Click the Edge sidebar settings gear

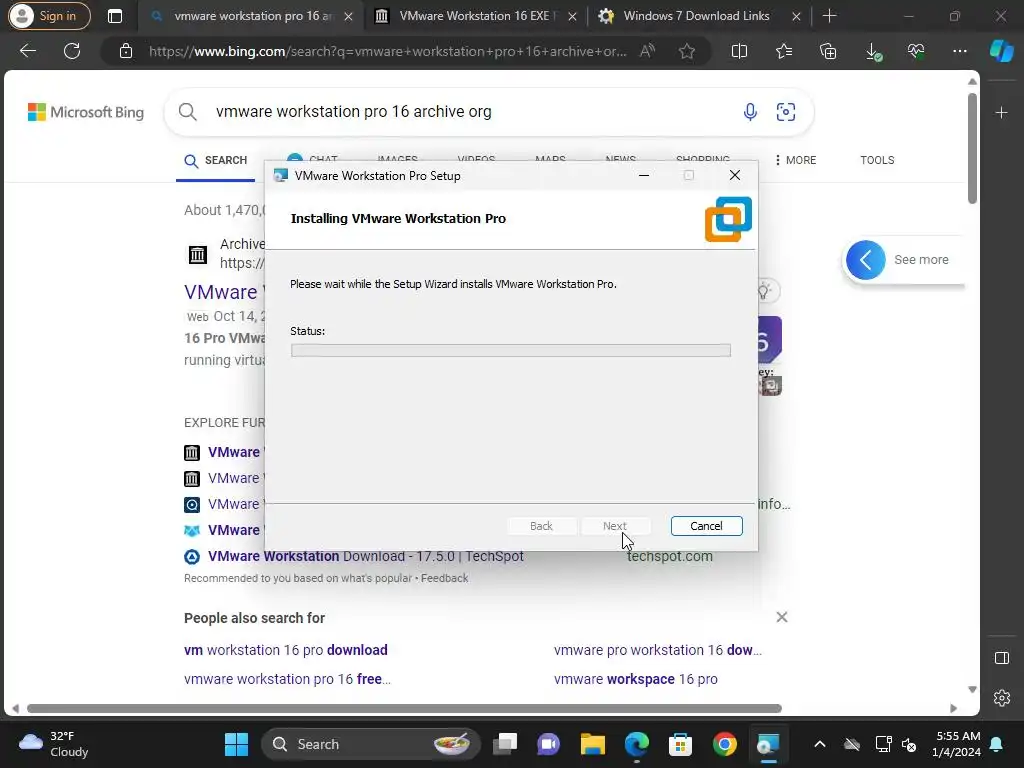click(1002, 698)
